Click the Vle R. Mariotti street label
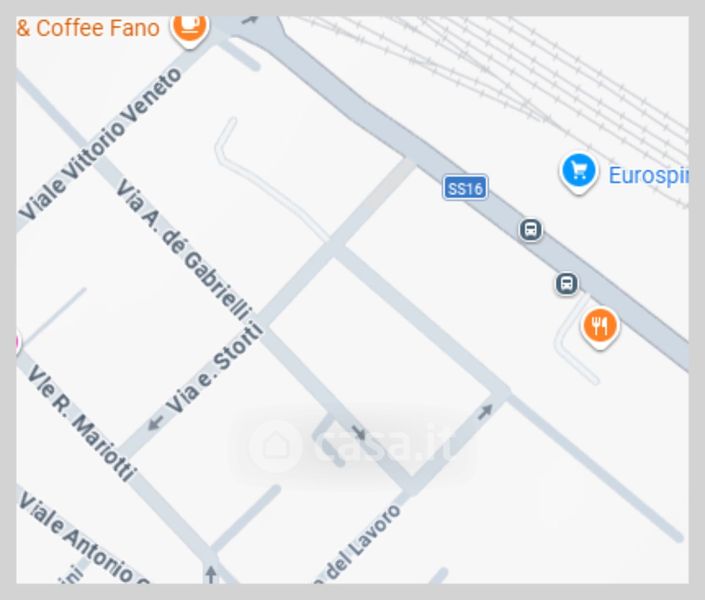 click(x=82, y=423)
